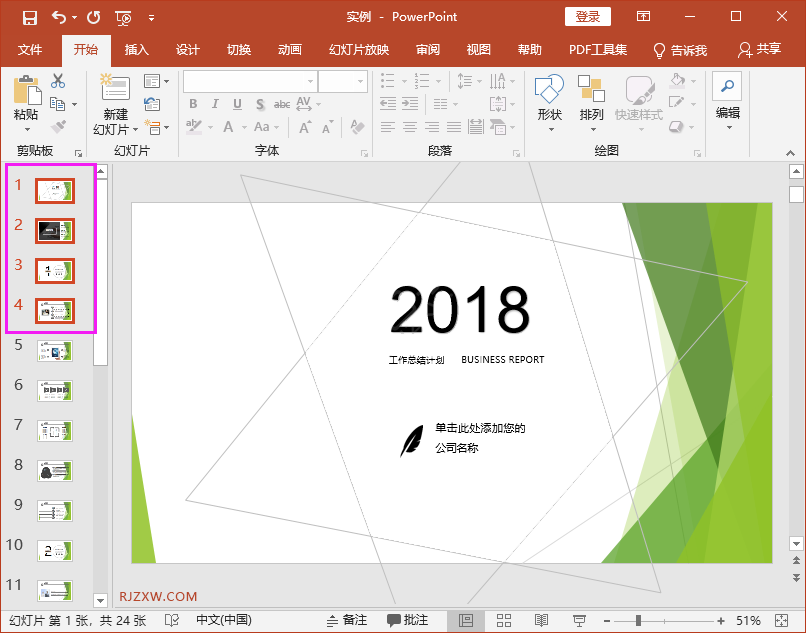This screenshot has width=806, height=633.
Task: Click the Format Painter brush icon
Action: pyautogui.click(x=58, y=126)
